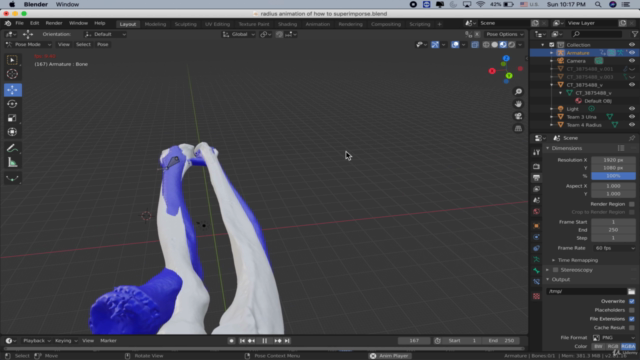Viewport: 640px width, 360px height.
Task: Select the Select Box tool
Action: pyautogui.click(x=12, y=60)
